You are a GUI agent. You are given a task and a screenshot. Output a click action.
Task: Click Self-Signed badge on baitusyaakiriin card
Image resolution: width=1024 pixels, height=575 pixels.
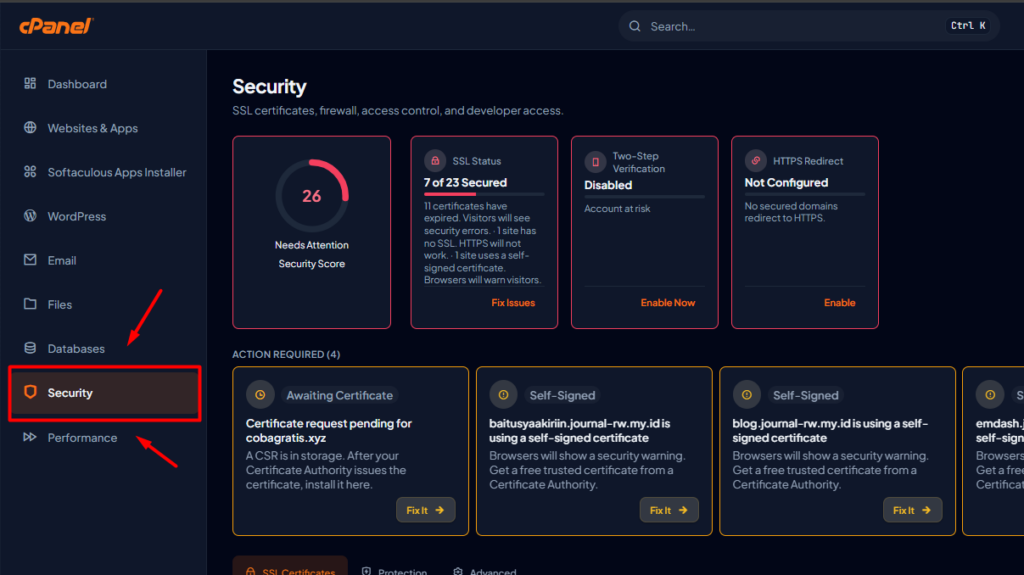coord(562,395)
